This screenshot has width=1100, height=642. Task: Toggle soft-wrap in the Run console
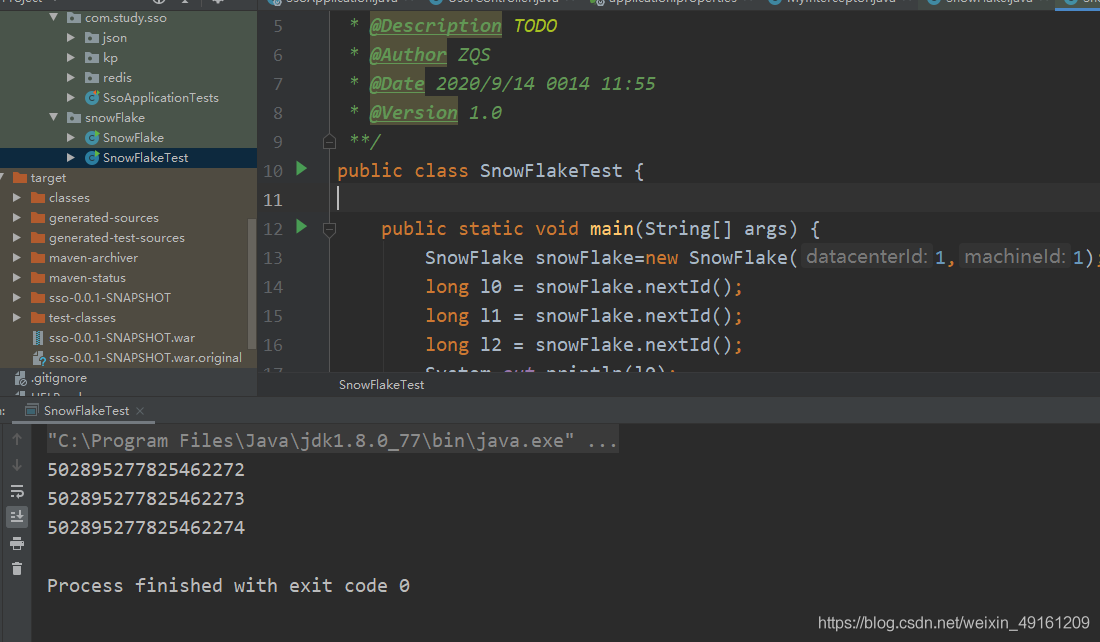(17, 491)
